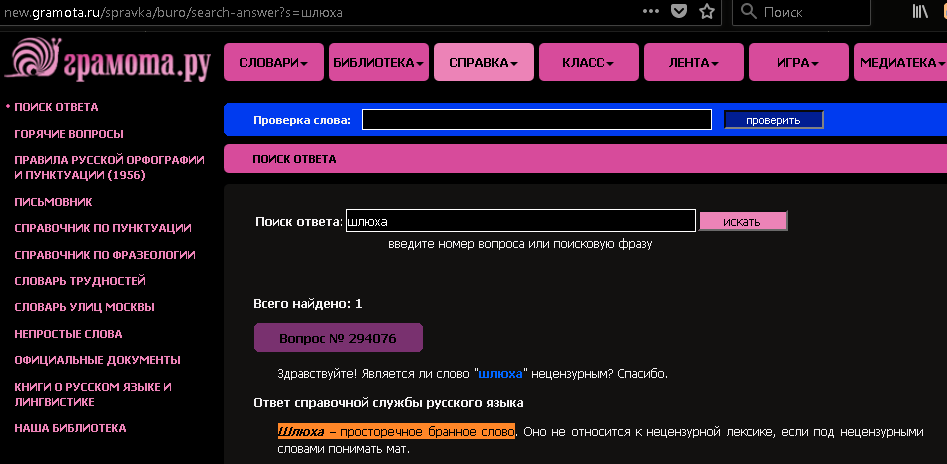Bookmark this page with star icon
947x464 pixels.
pyautogui.click(x=707, y=12)
